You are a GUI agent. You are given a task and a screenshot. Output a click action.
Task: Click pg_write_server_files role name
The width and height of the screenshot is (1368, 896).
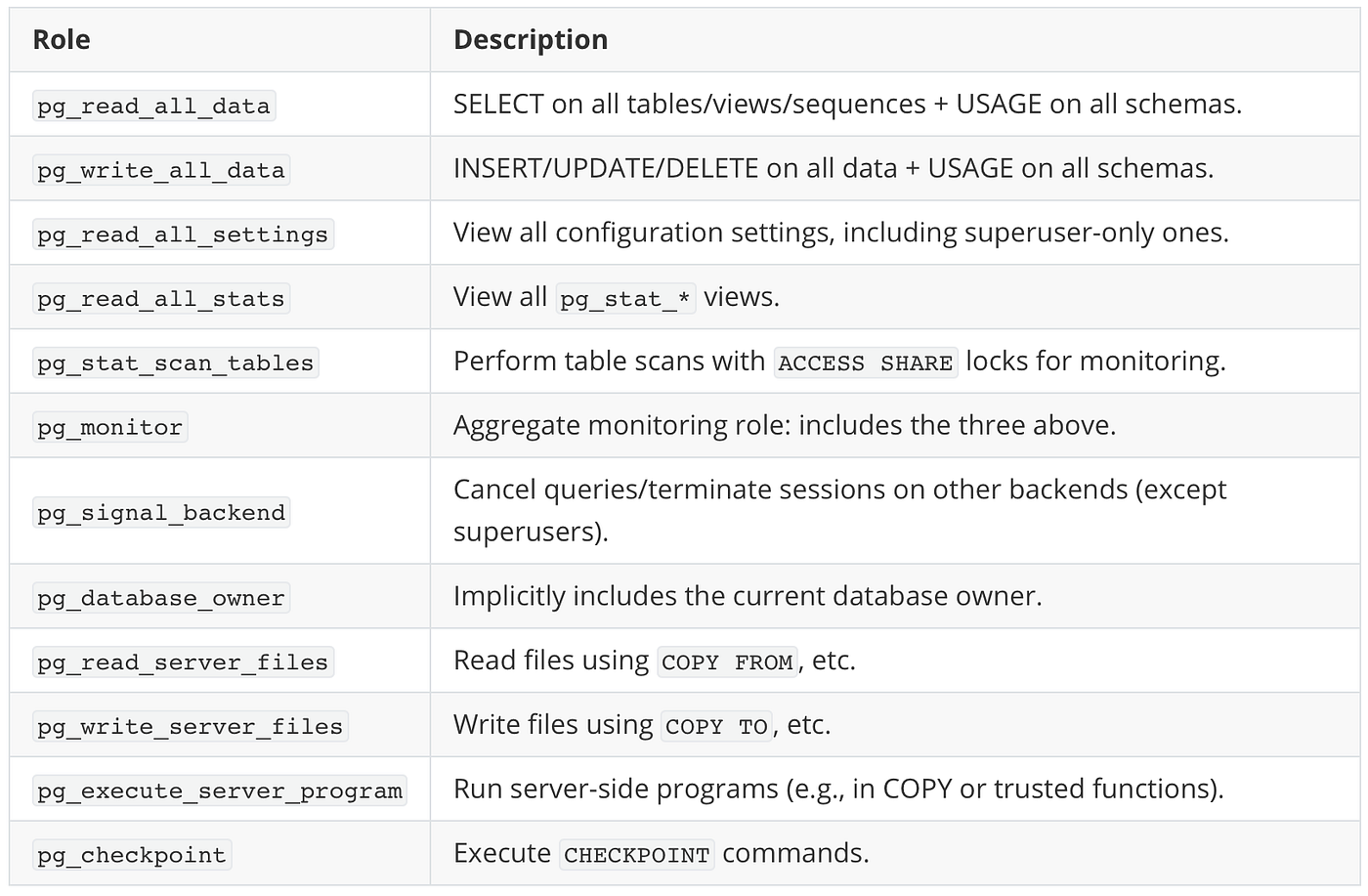click(x=190, y=727)
